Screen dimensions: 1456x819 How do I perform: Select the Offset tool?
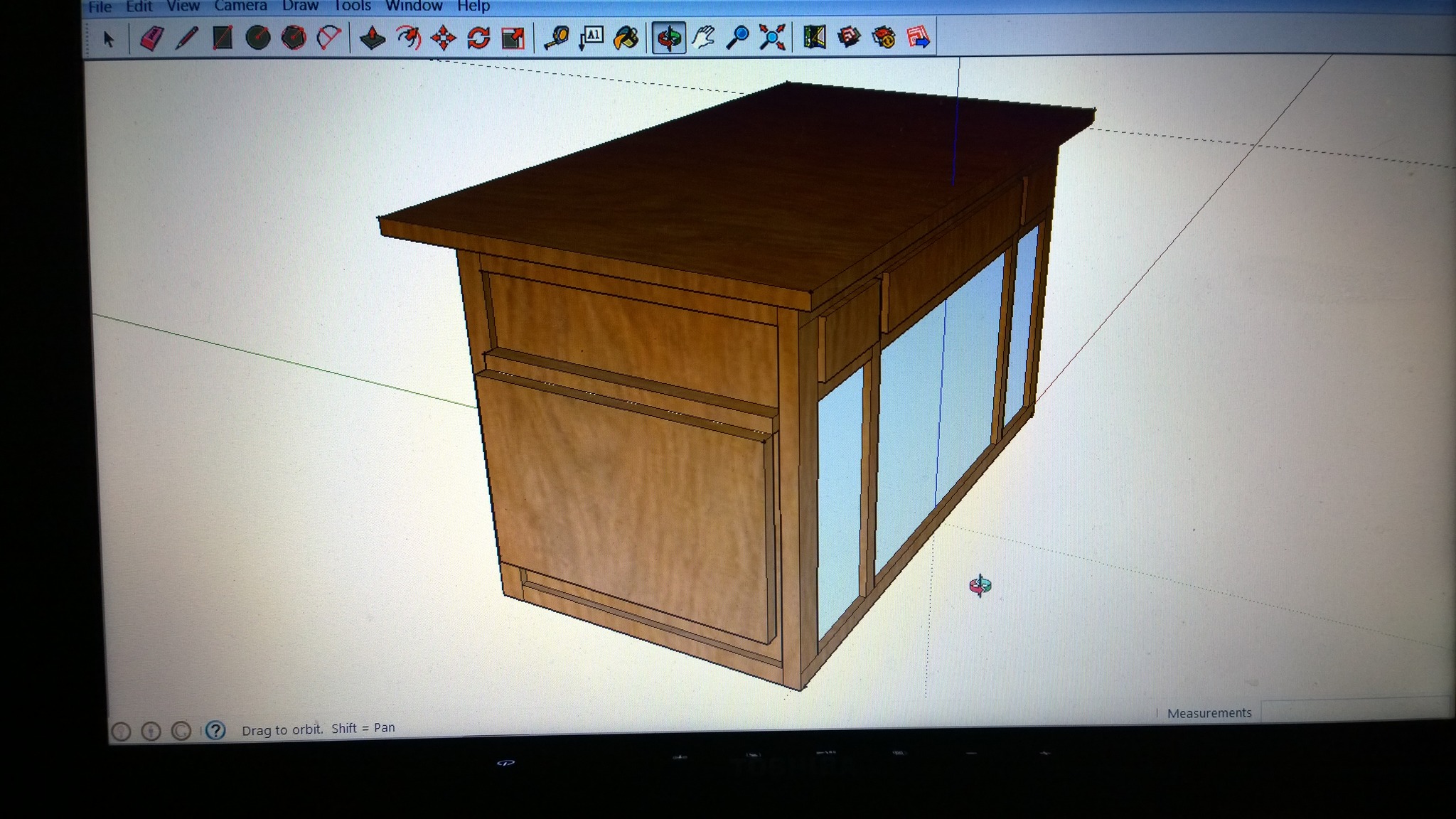point(408,38)
